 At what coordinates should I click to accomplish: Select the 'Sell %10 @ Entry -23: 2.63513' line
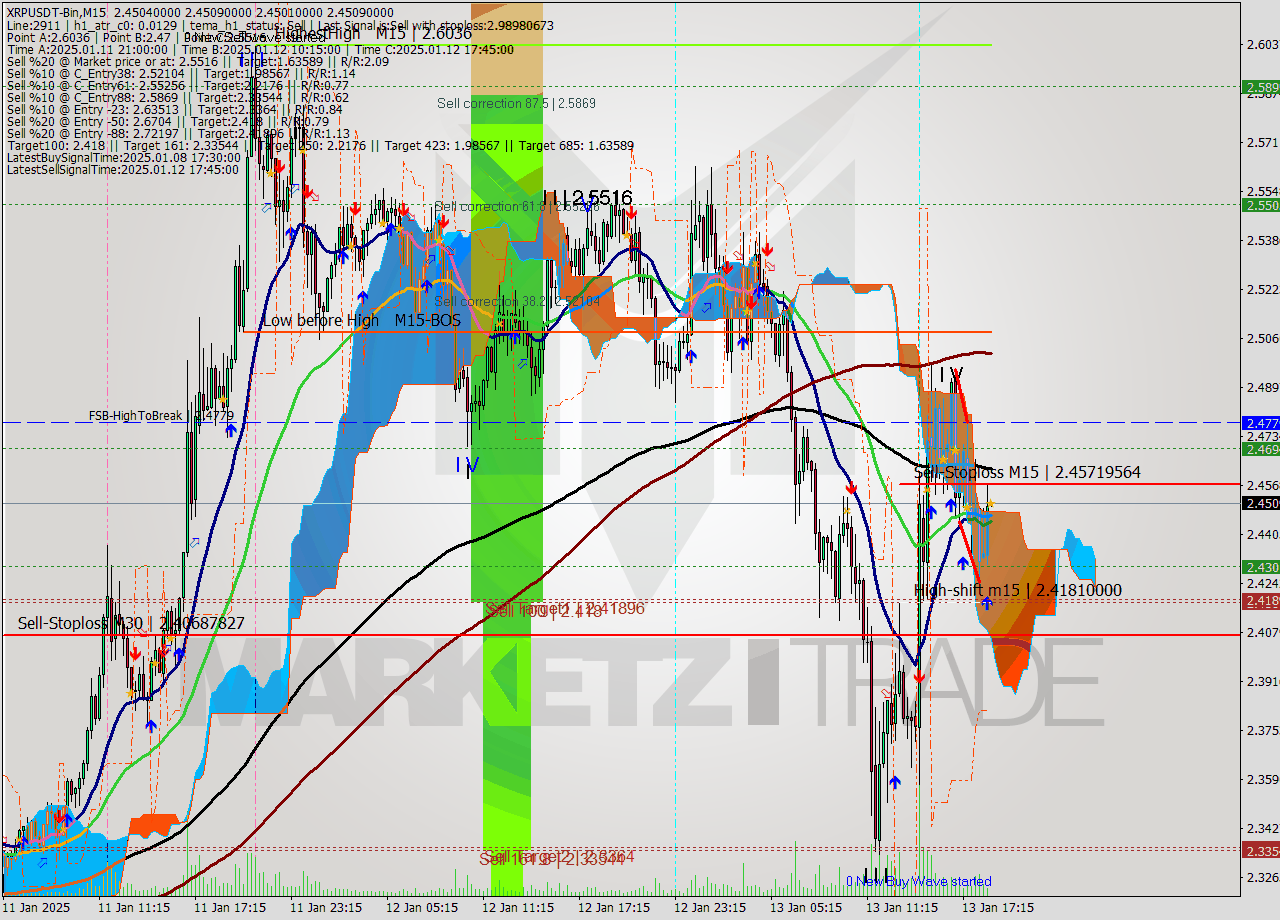tap(174, 109)
